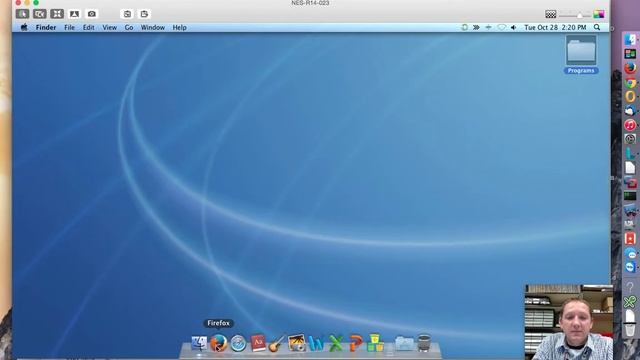Open Spotlight search magnifier icon

[597, 27]
